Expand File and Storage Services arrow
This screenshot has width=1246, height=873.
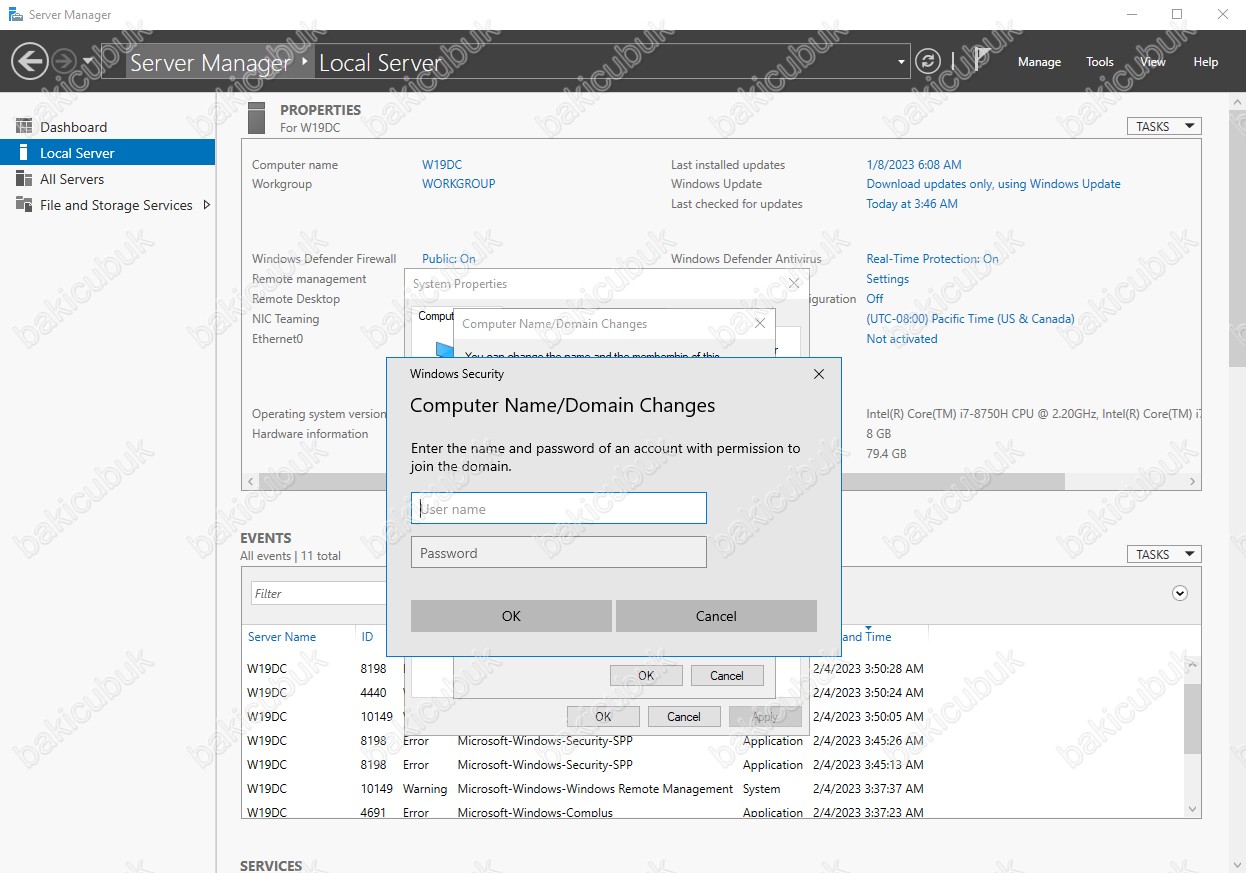point(206,205)
